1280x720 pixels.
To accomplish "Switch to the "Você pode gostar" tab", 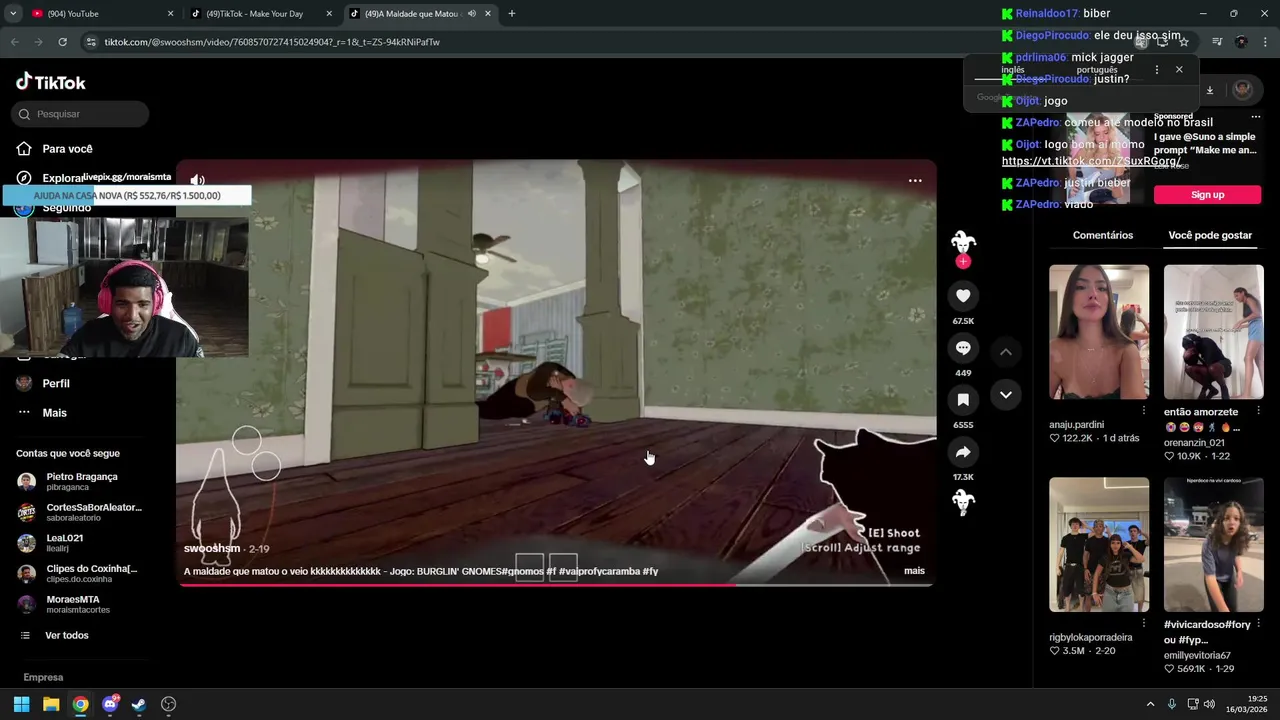I will click(x=1210, y=235).
